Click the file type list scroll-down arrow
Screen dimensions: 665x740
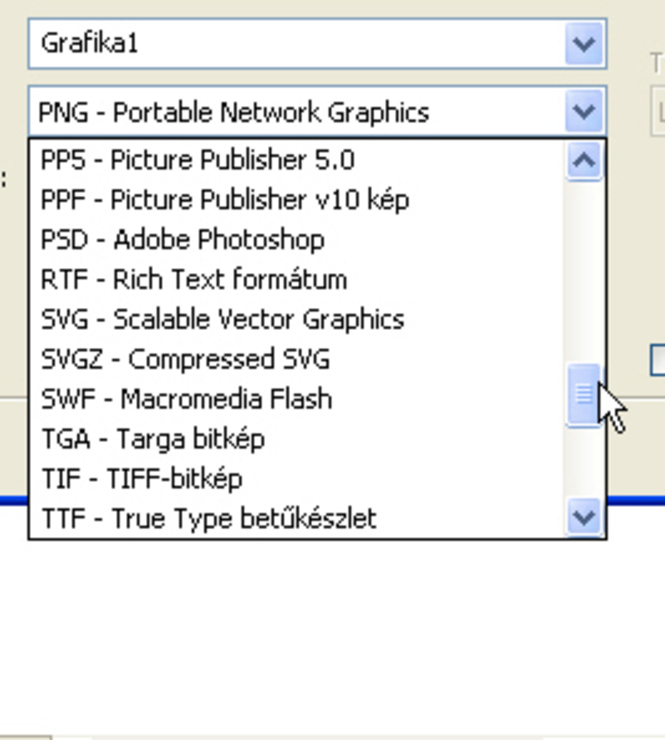click(x=584, y=517)
